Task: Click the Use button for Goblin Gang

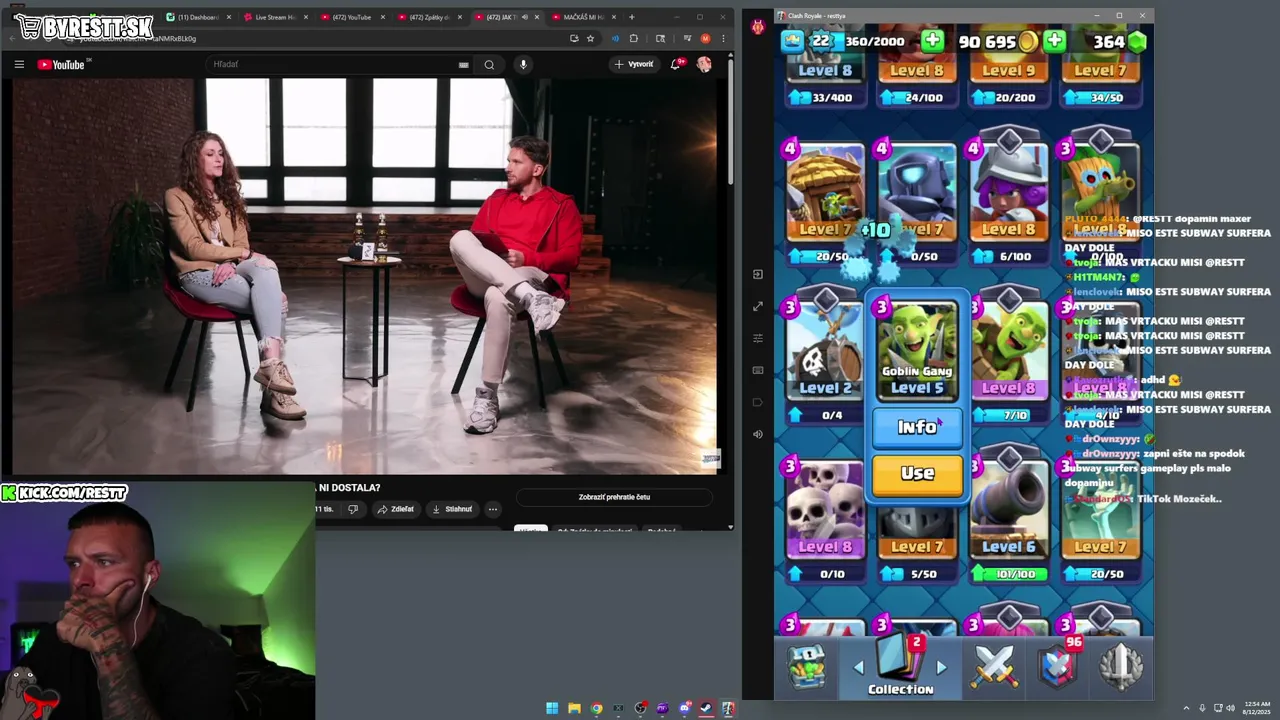Action: [917, 474]
